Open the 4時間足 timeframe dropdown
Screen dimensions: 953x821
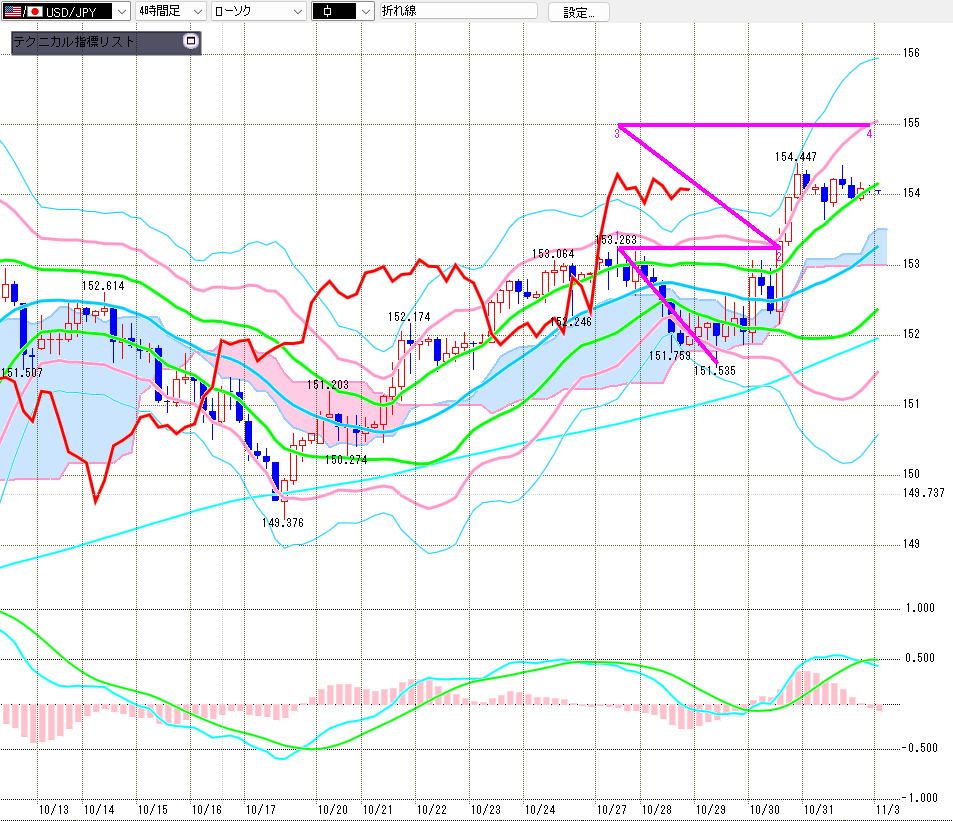(x=196, y=11)
